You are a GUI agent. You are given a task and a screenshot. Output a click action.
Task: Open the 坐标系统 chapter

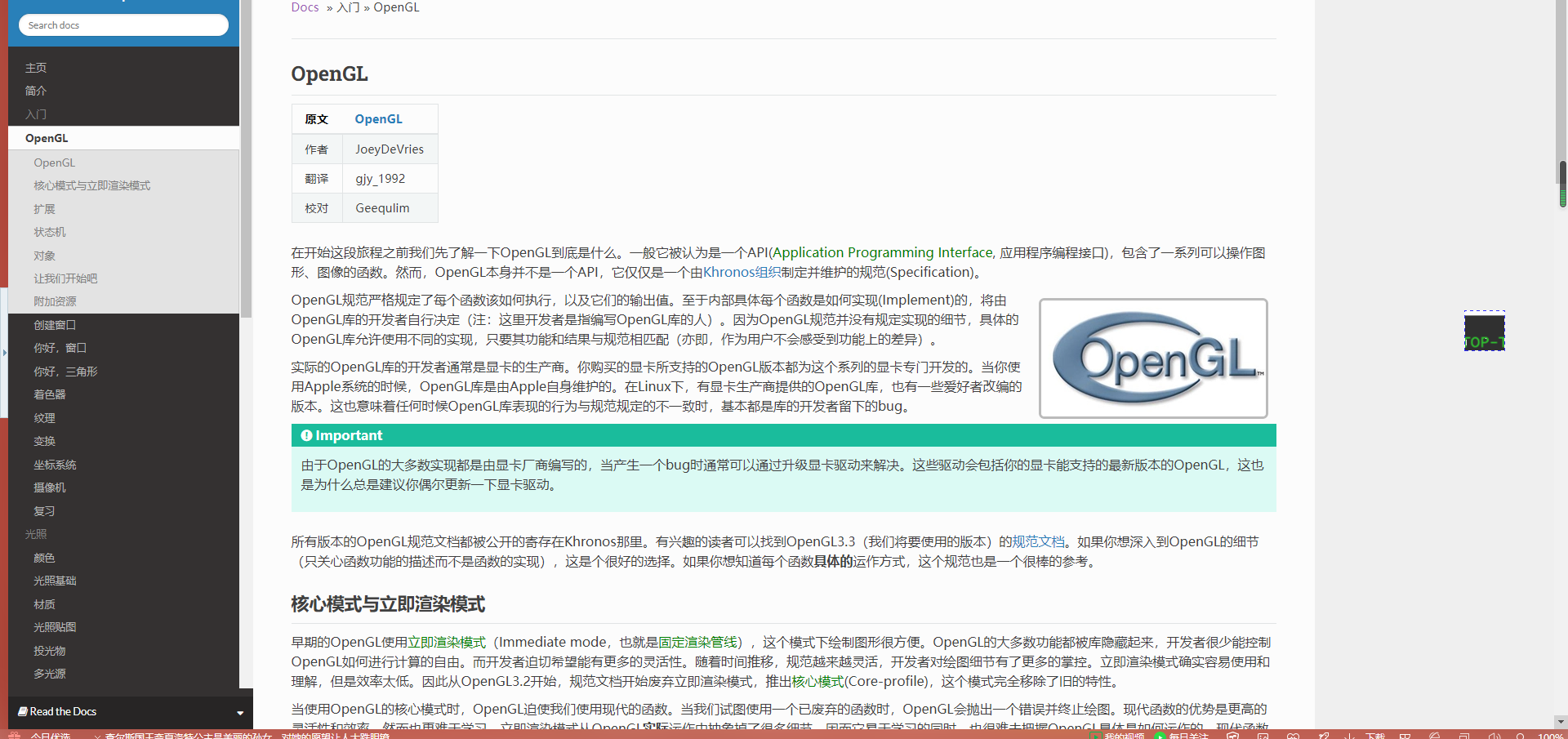(55, 465)
